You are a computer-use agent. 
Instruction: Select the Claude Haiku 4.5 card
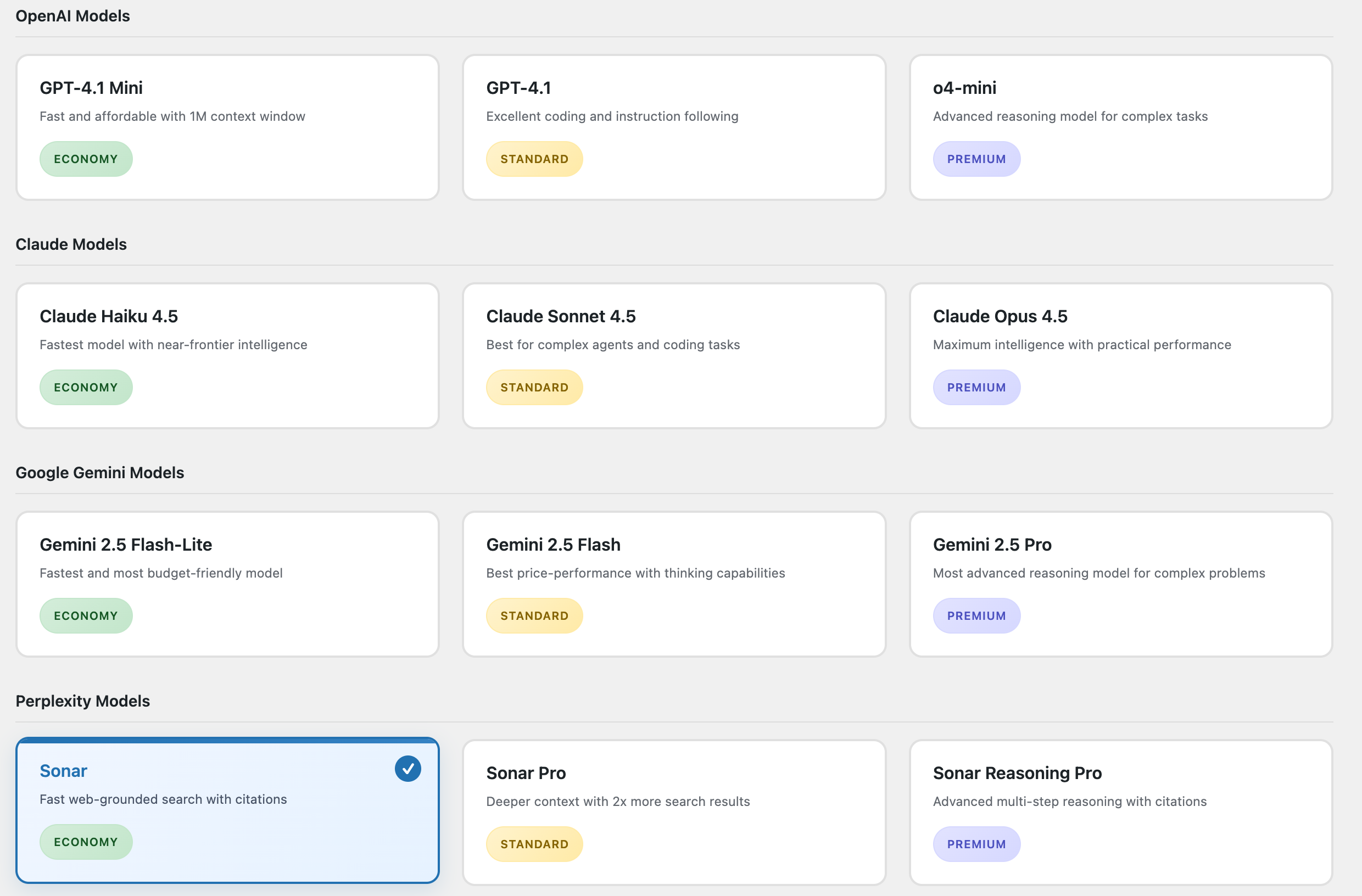(227, 355)
